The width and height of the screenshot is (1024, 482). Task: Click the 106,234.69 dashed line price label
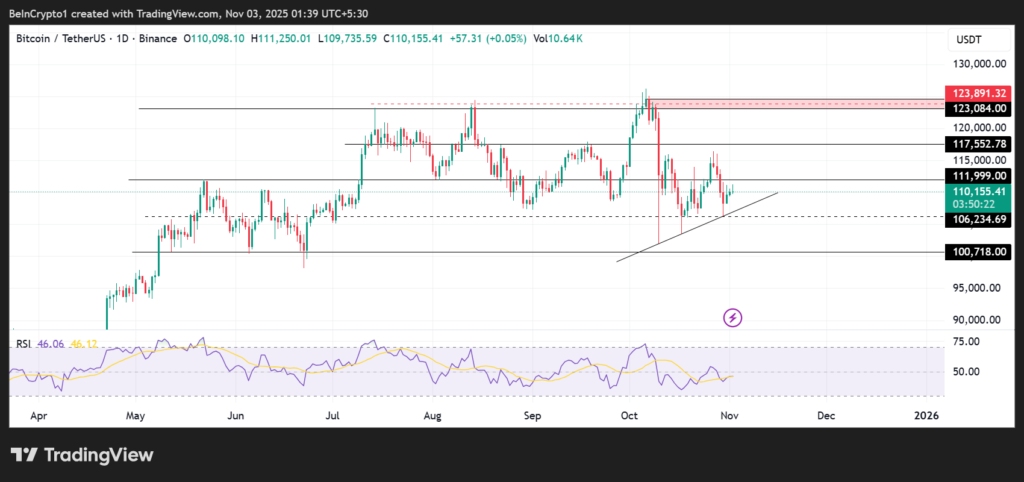(x=978, y=220)
